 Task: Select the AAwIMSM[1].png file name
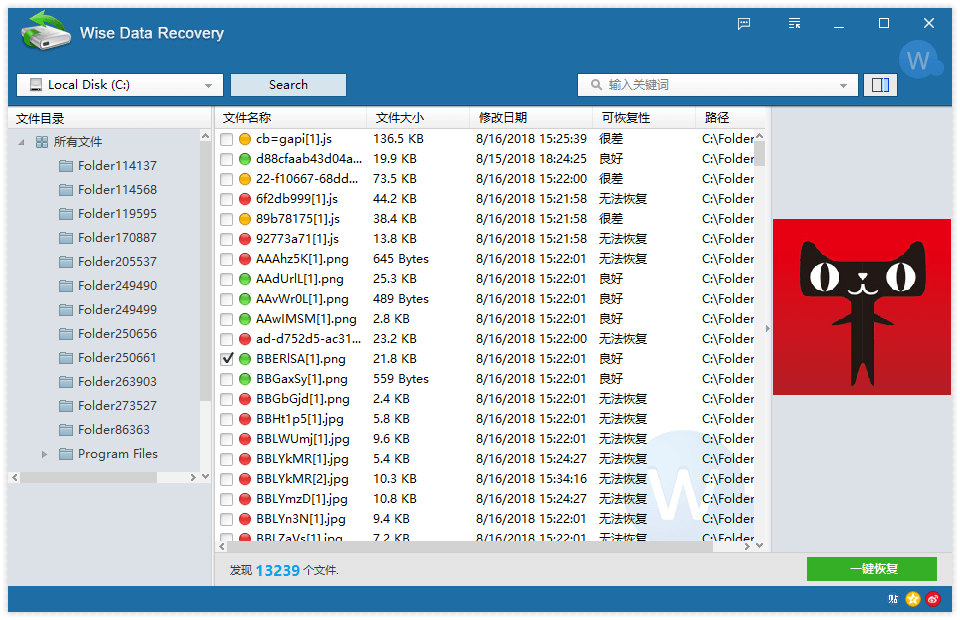pos(306,319)
